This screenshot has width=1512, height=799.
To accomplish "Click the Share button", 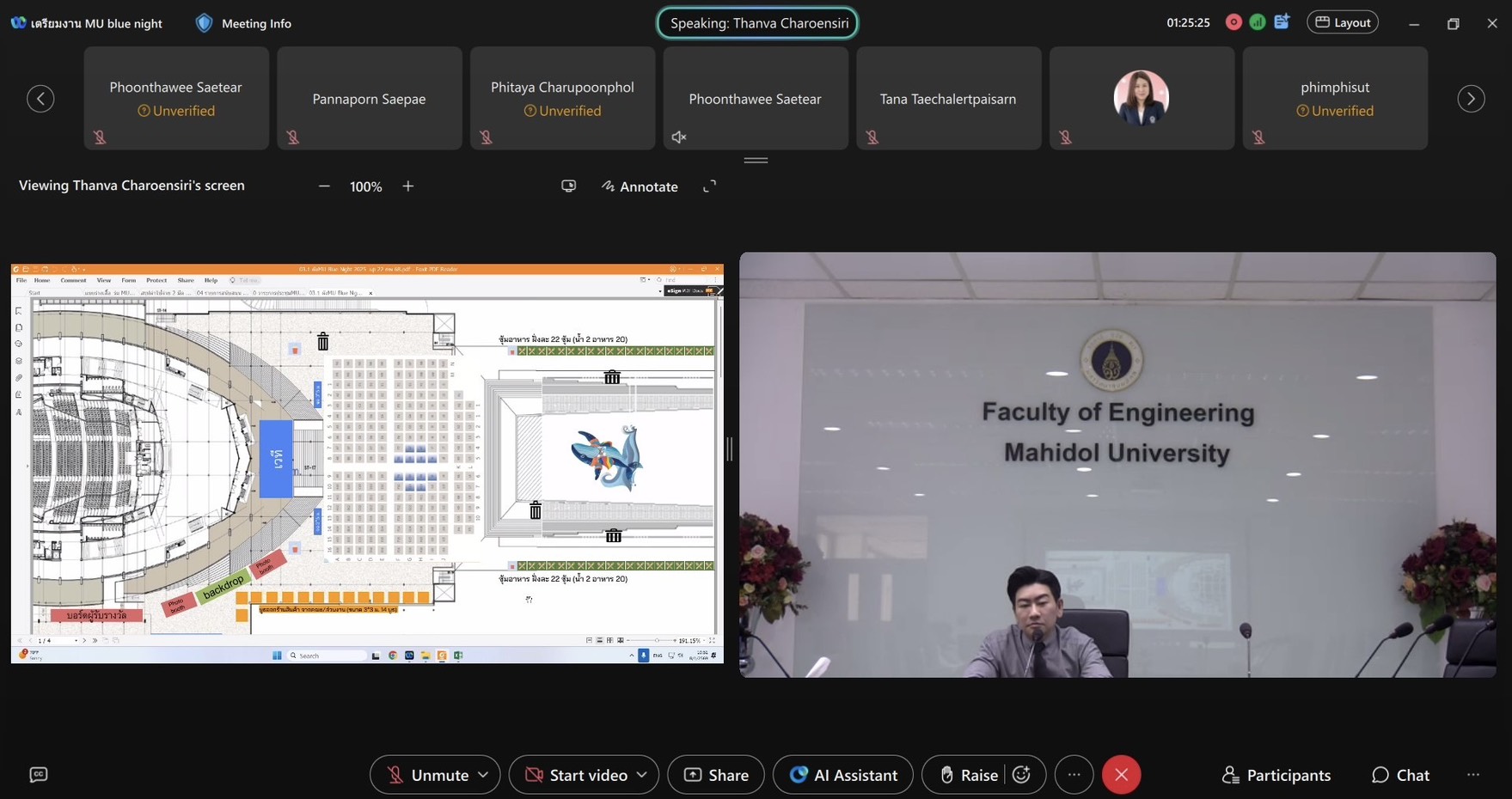I will (716, 775).
